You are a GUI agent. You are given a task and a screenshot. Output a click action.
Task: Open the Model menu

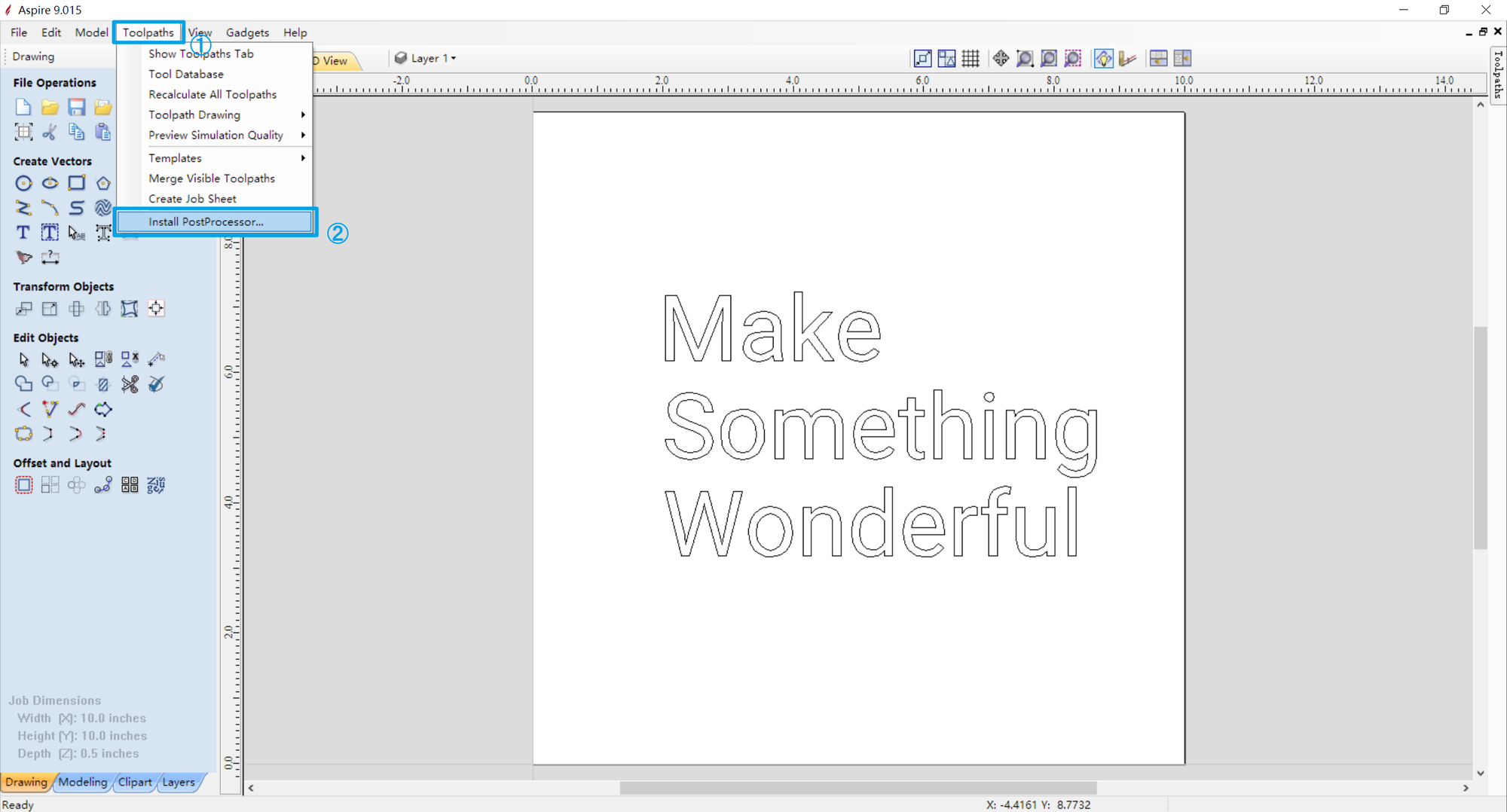tap(91, 32)
